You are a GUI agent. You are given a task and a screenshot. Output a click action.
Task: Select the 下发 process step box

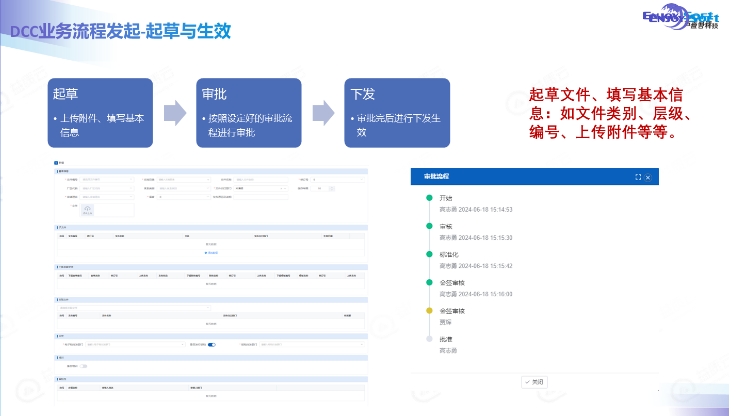click(397, 113)
